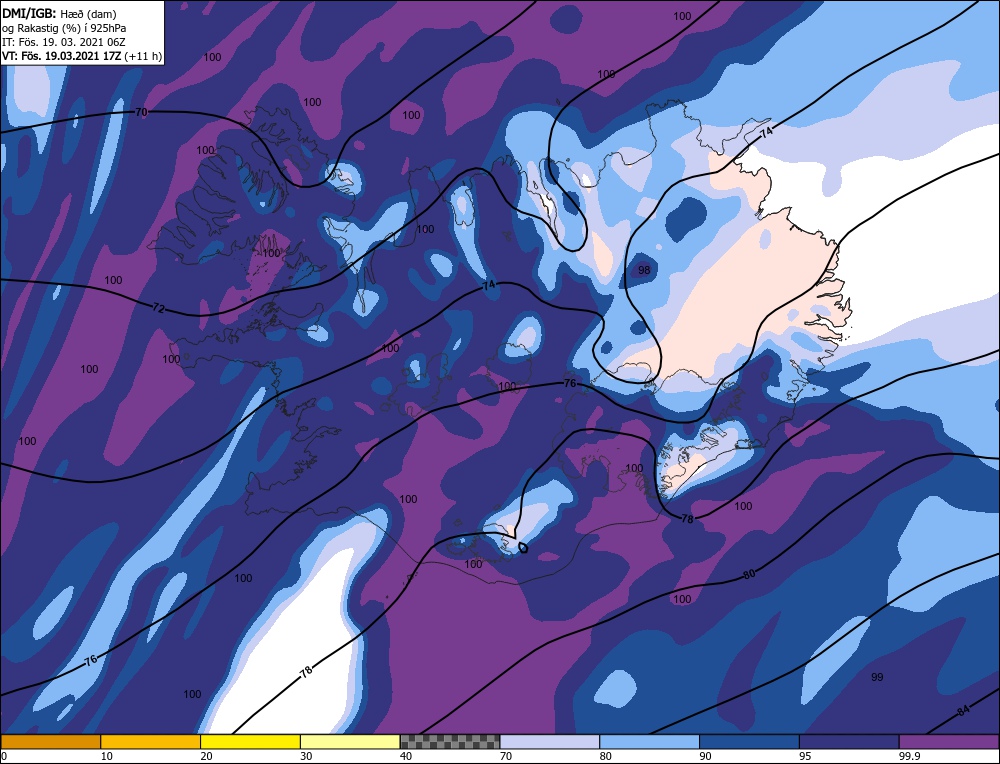This screenshot has width=1000, height=764.
Task: Click the '20' legend scale number
Action: click(207, 756)
